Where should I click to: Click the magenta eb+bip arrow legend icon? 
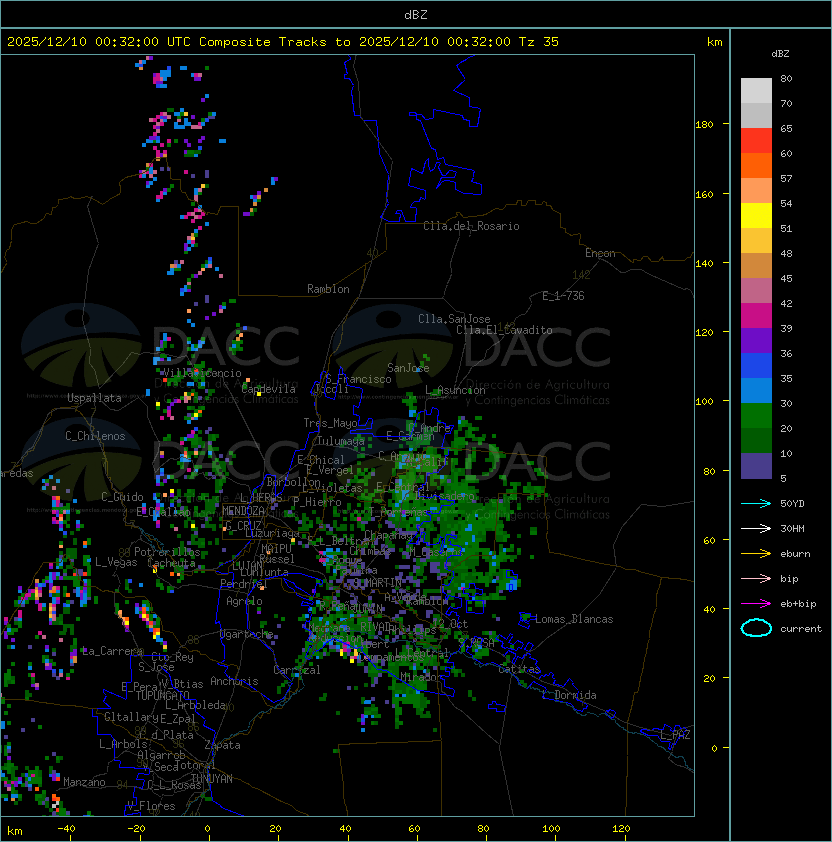tap(756, 604)
